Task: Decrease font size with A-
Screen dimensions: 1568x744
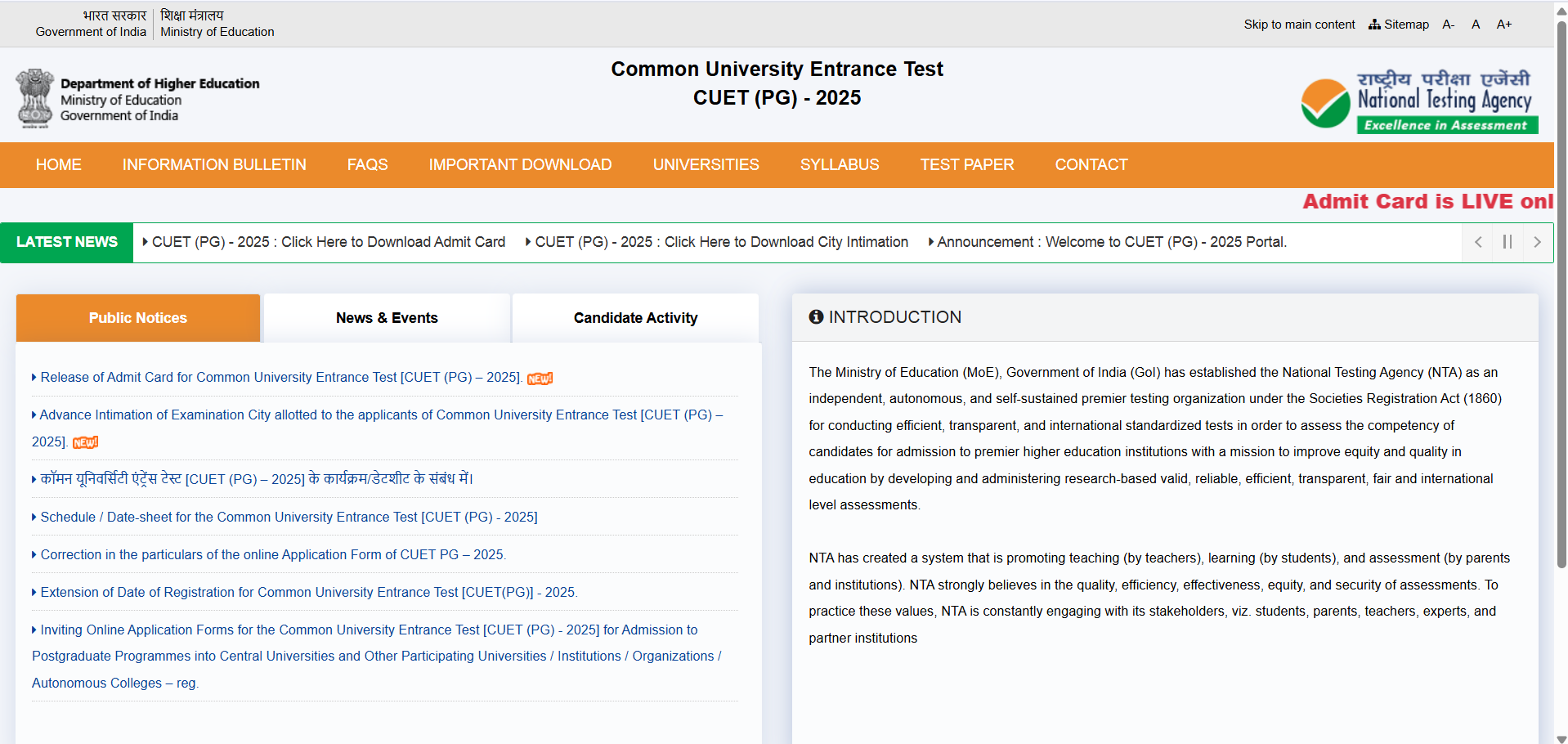Action: 1449,25
